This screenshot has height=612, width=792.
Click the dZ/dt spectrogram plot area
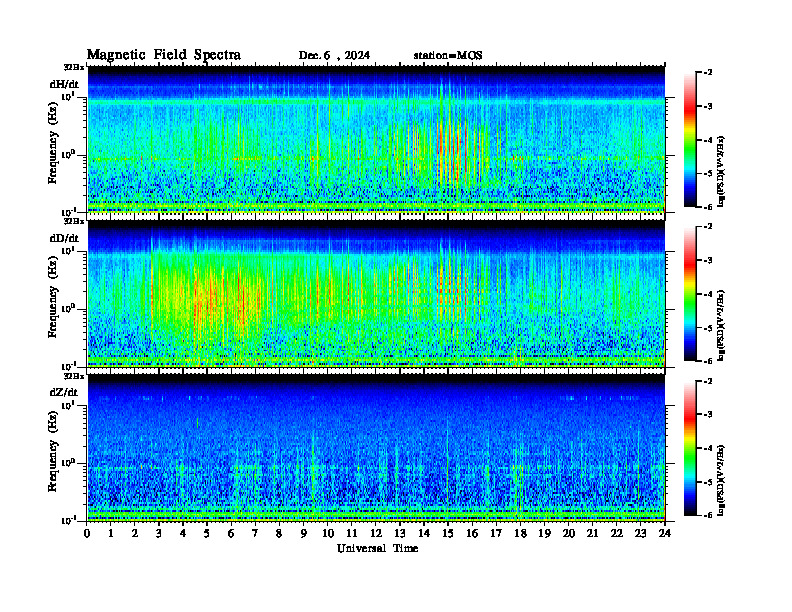pyautogui.click(x=376, y=448)
